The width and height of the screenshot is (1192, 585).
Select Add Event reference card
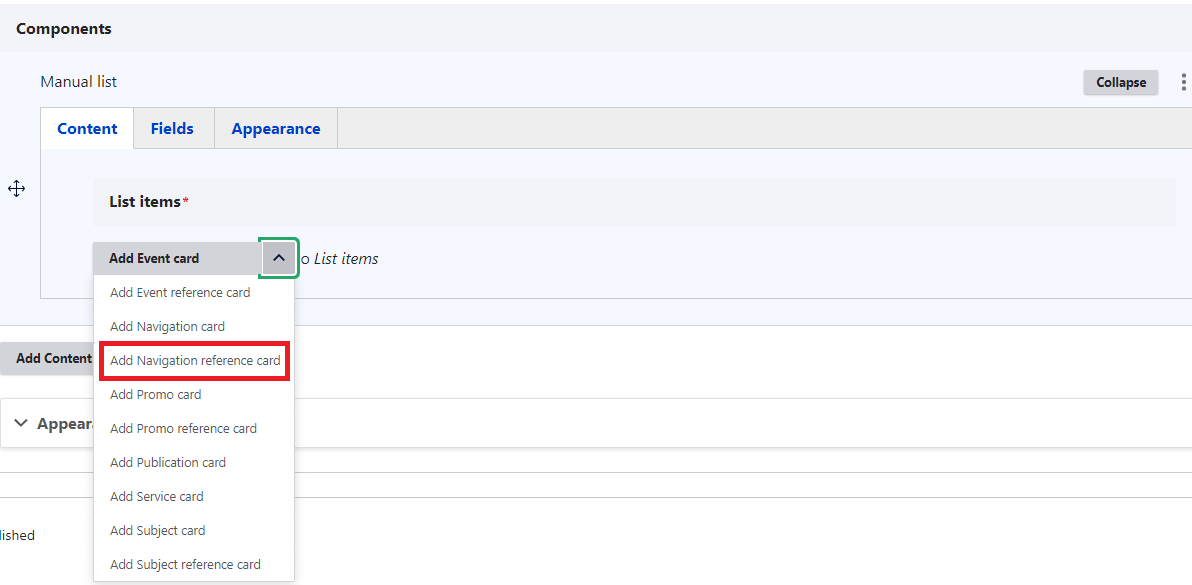tap(180, 293)
